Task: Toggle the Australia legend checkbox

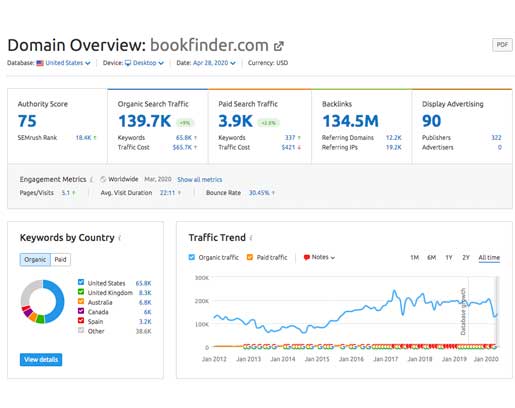Action: pyautogui.click(x=81, y=301)
